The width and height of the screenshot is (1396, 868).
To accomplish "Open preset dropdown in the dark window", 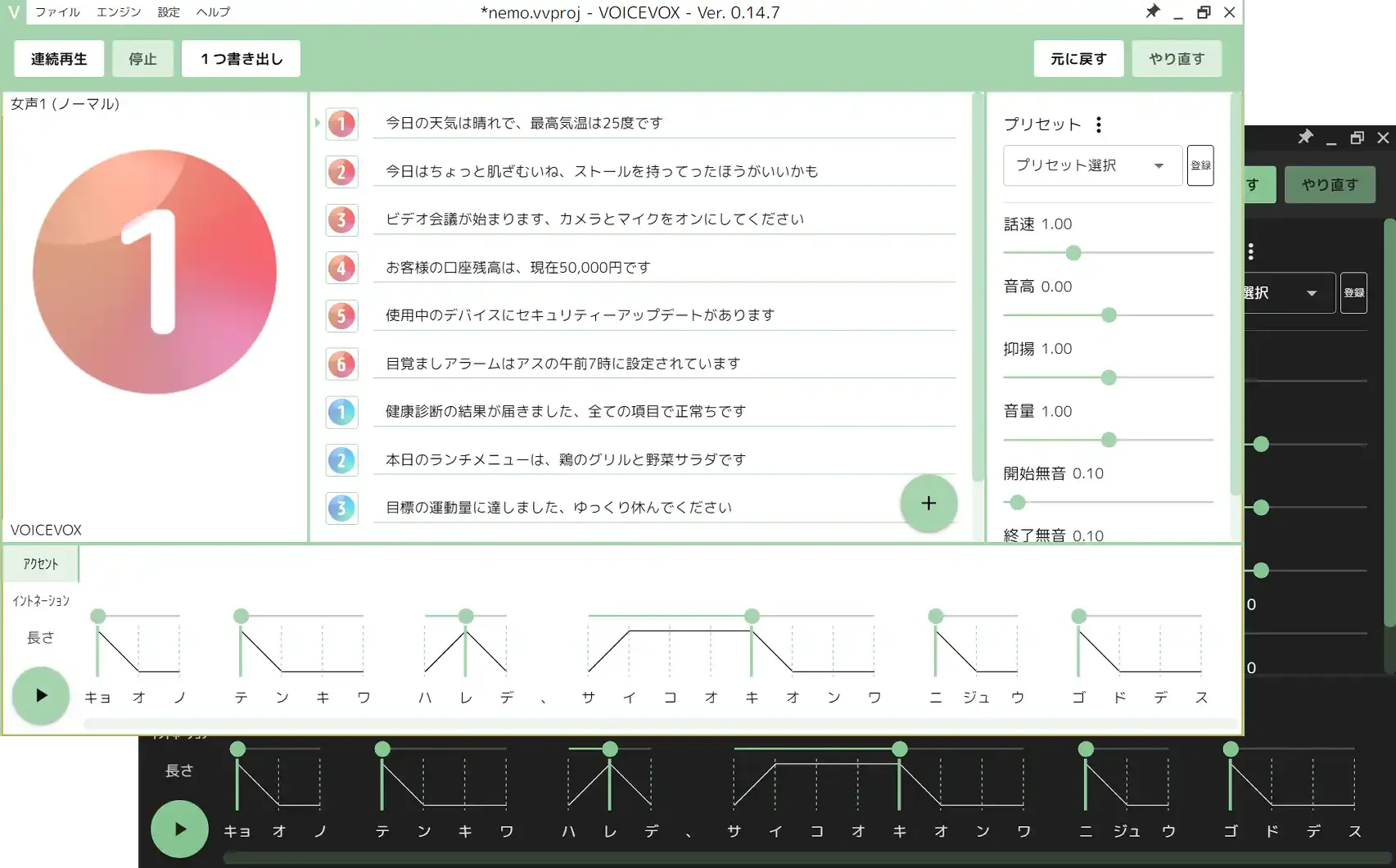I will pyautogui.click(x=1289, y=292).
